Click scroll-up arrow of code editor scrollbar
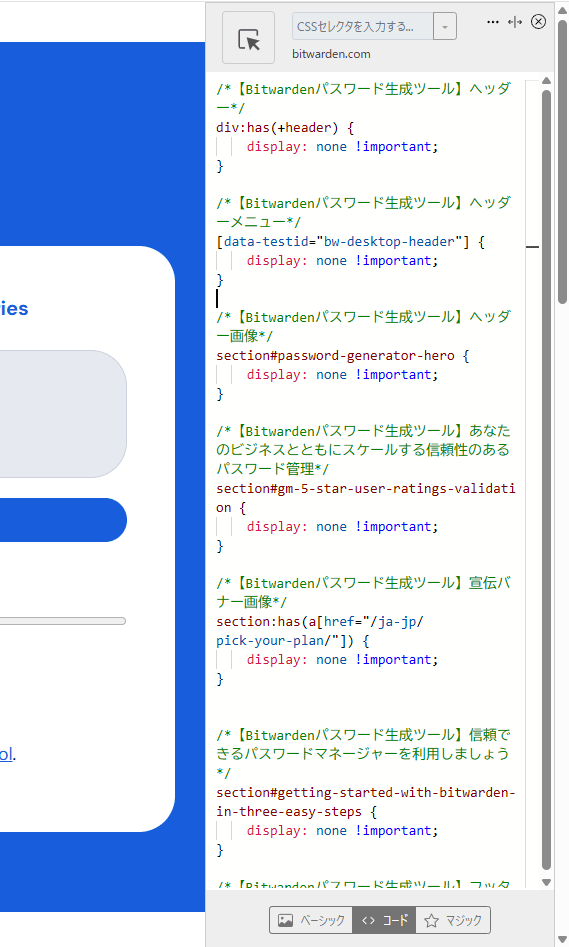 [x=547, y=81]
